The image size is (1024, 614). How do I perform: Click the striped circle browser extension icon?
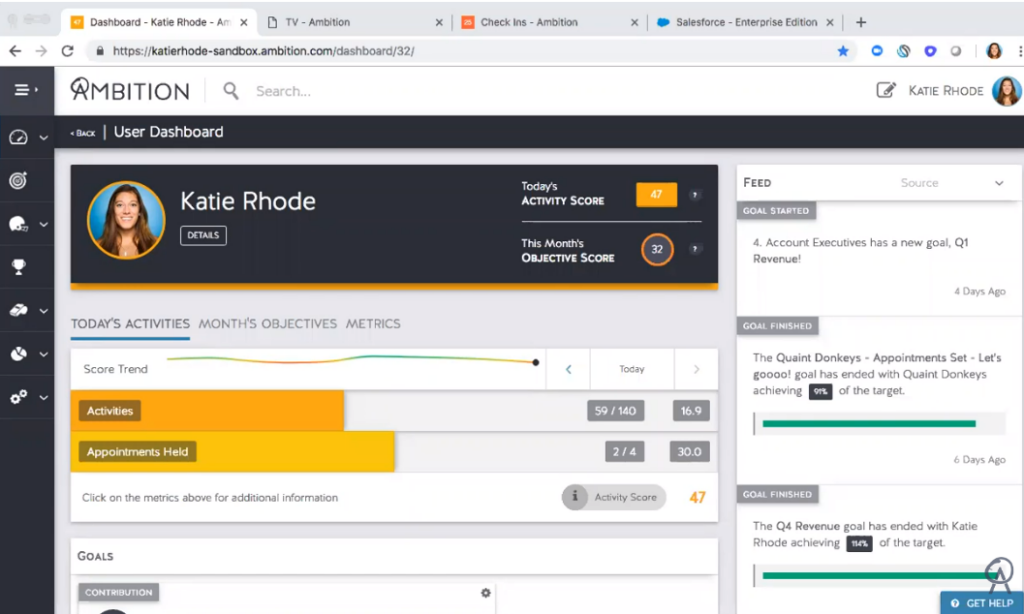point(904,51)
